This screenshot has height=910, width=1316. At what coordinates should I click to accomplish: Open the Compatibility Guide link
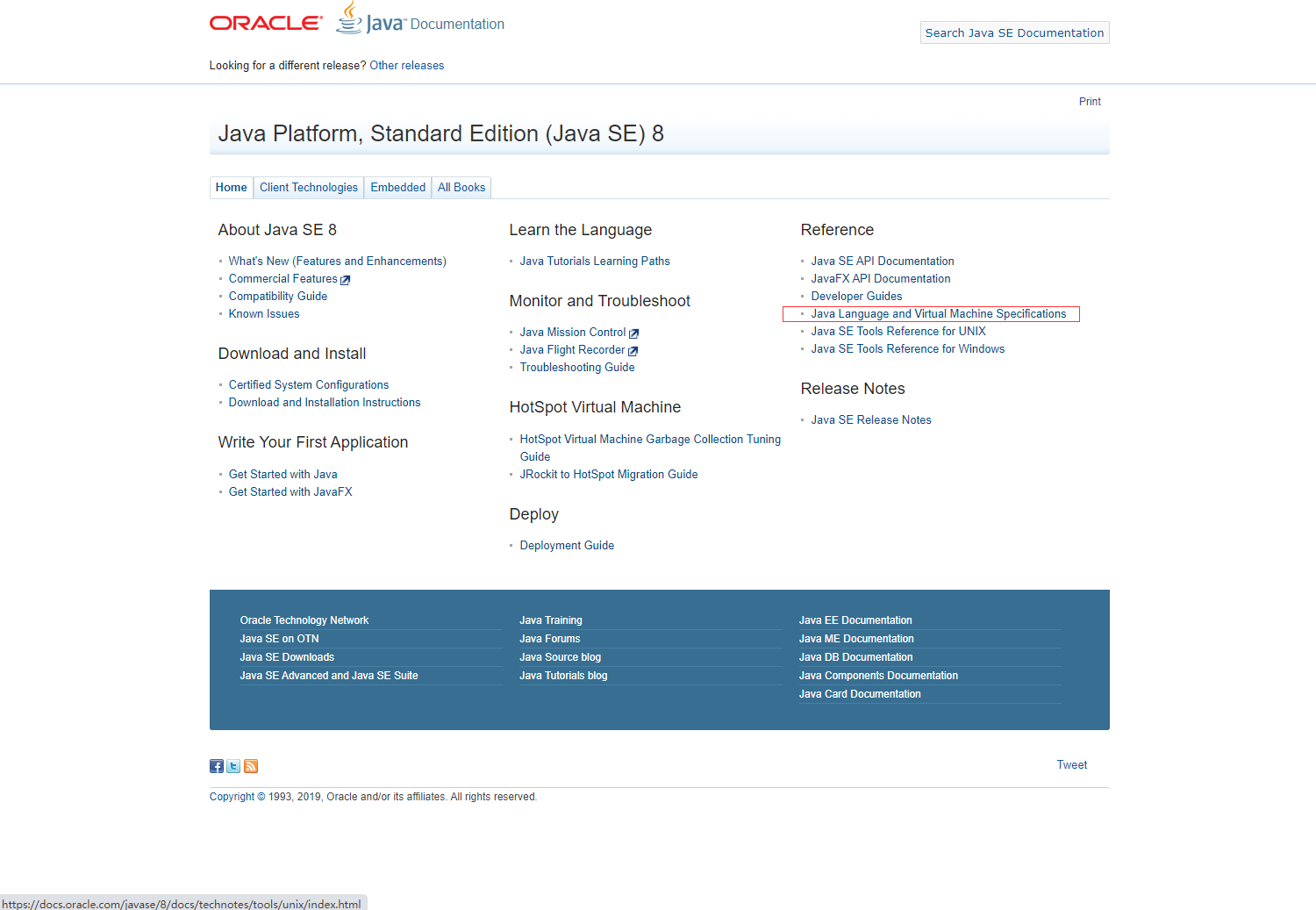(278, 297)
